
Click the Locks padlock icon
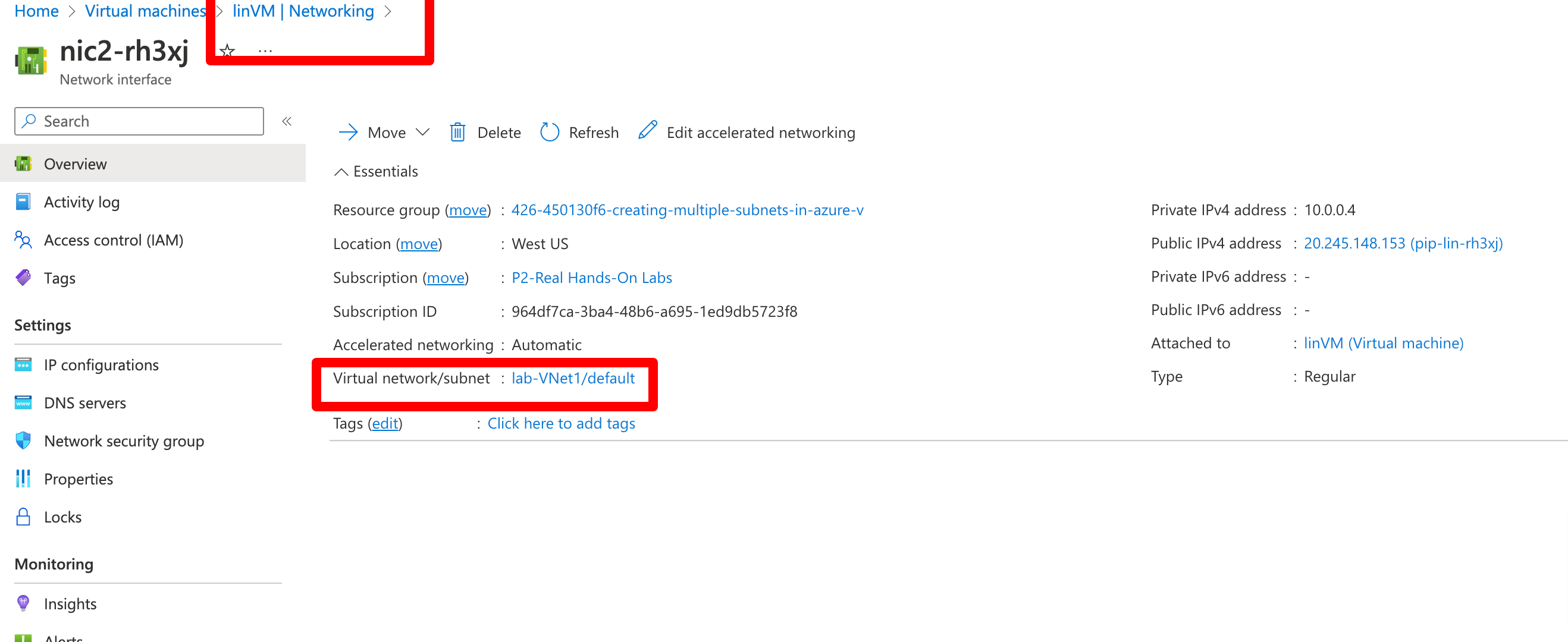click(23, 517)
